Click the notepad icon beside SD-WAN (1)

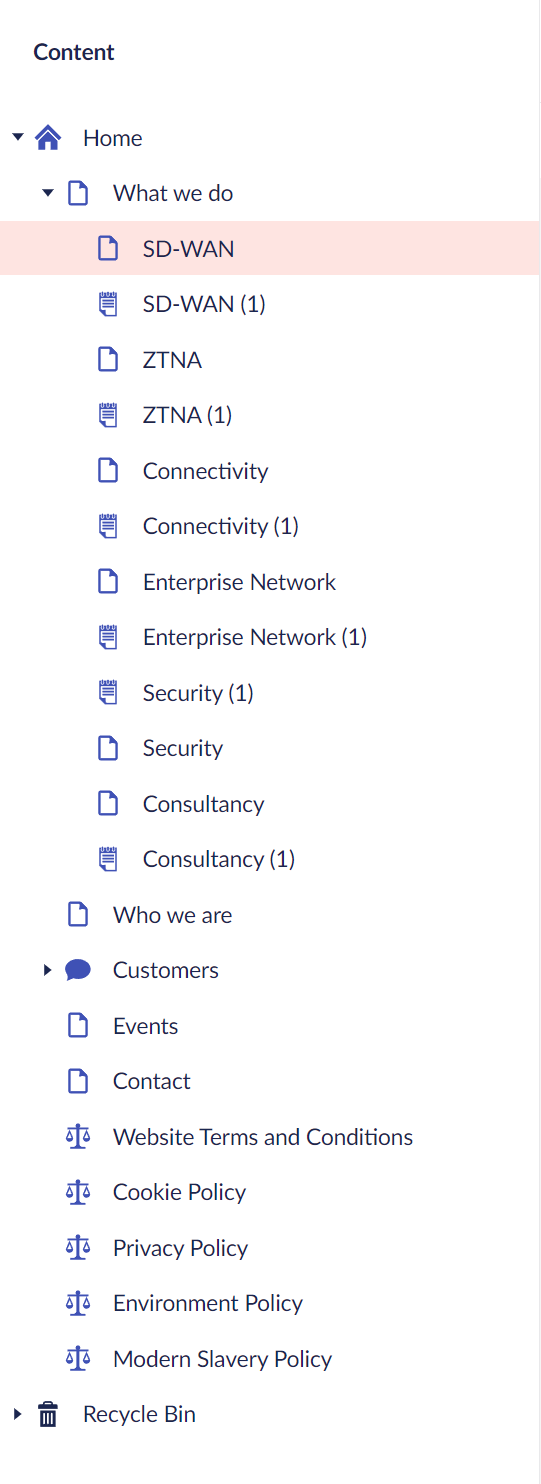(x=108, y=304)
